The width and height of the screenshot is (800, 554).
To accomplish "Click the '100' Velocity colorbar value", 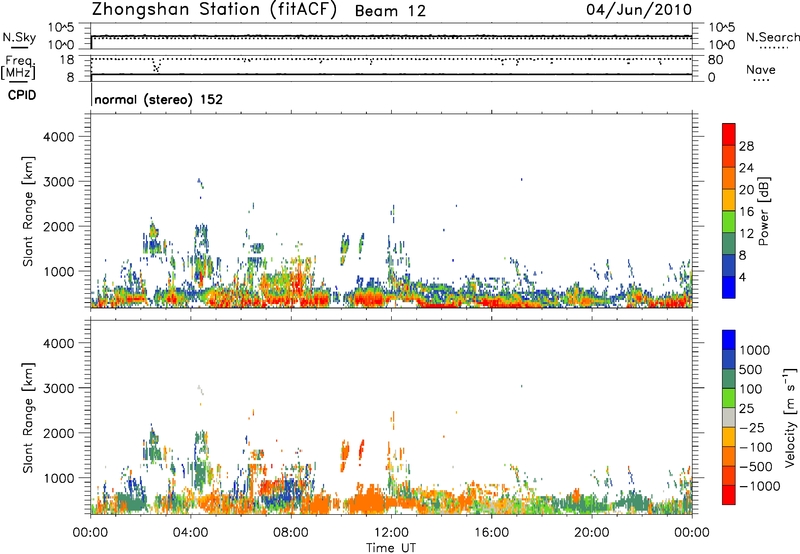I will coord(750,389).
